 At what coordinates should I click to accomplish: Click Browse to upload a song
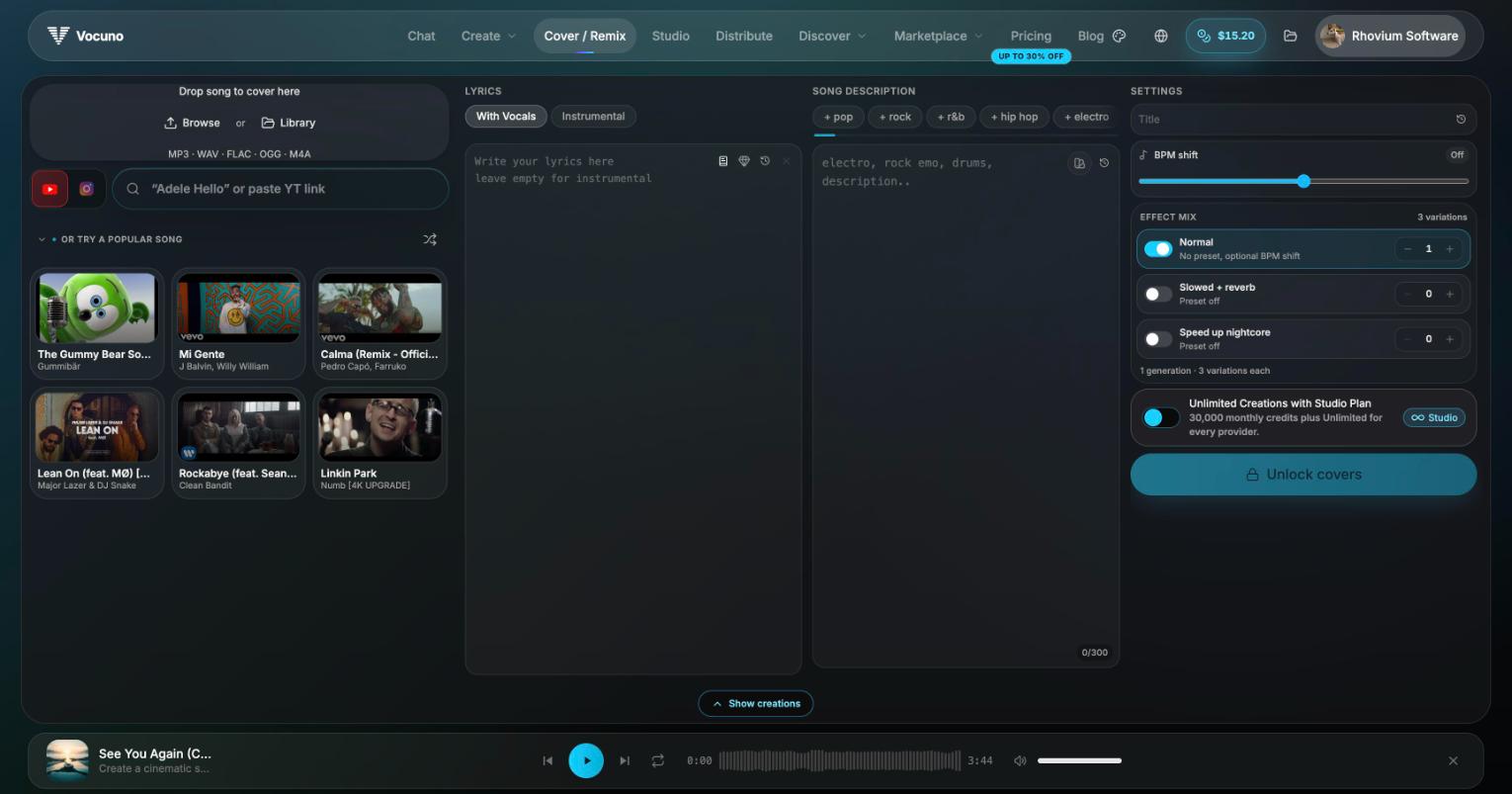[193, 123]
